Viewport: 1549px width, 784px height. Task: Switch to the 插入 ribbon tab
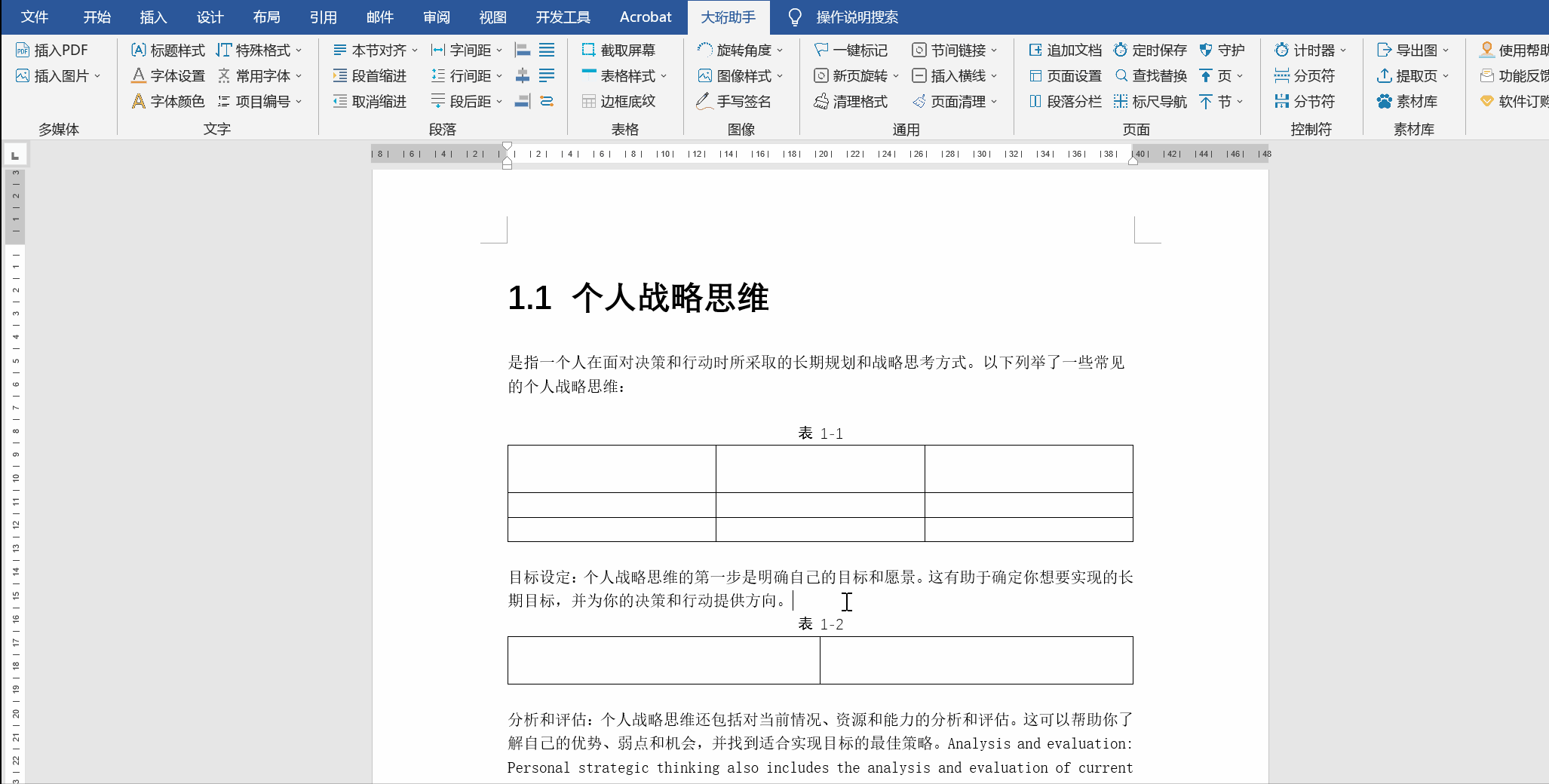[x=153, y=17]
